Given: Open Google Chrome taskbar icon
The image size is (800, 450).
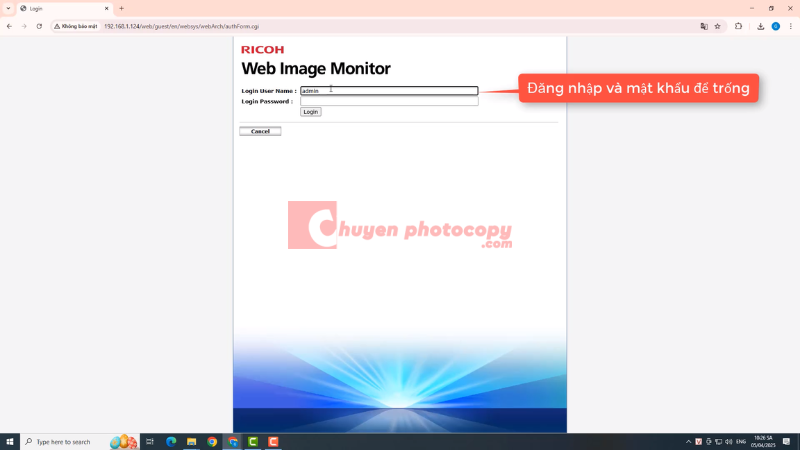Looking at the screenshot, I should [212, 442].
